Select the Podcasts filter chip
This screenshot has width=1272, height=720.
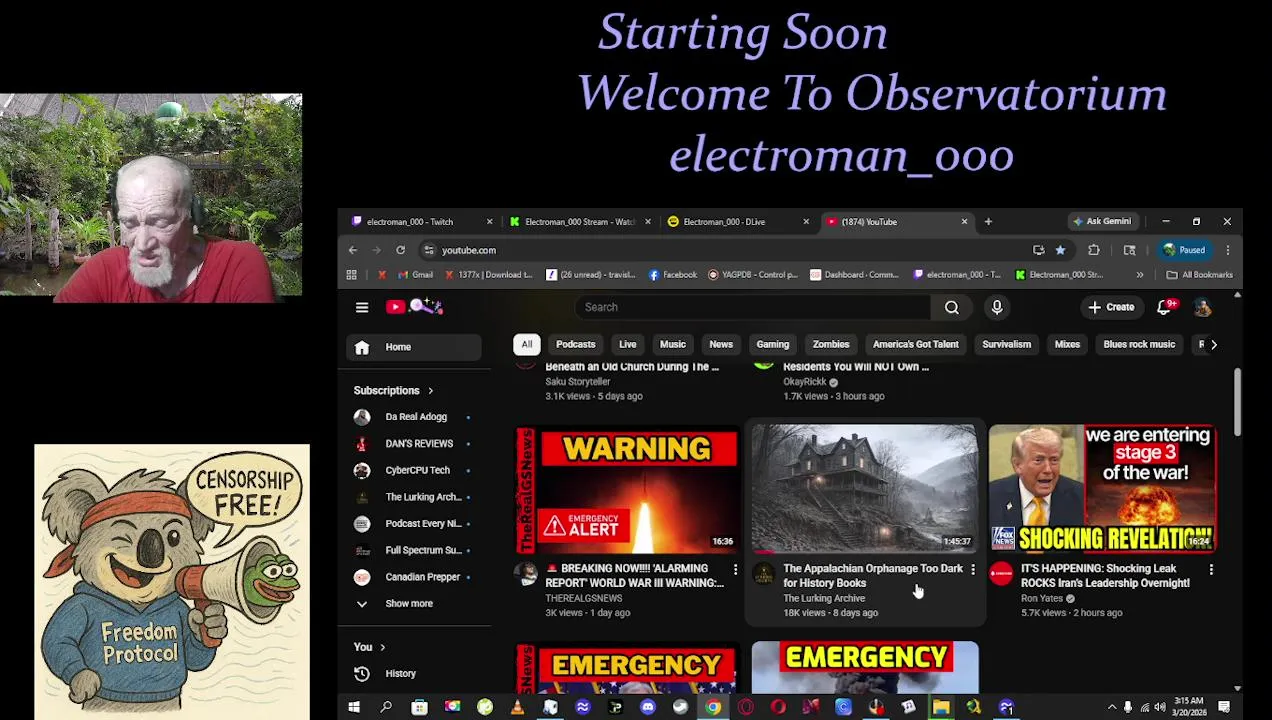[576, 345]
